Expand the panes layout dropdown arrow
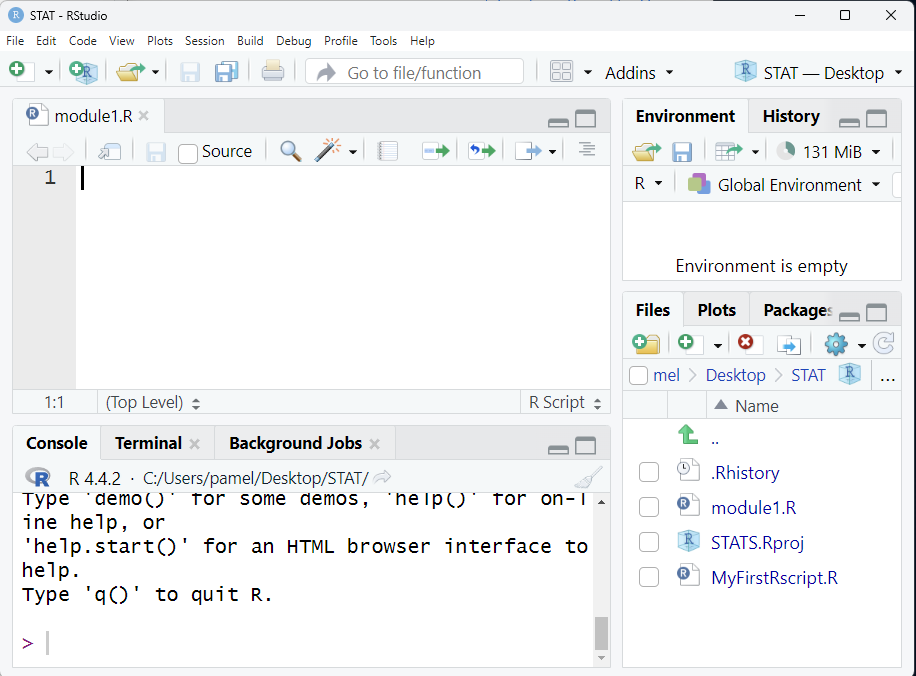 coord(588,72)
